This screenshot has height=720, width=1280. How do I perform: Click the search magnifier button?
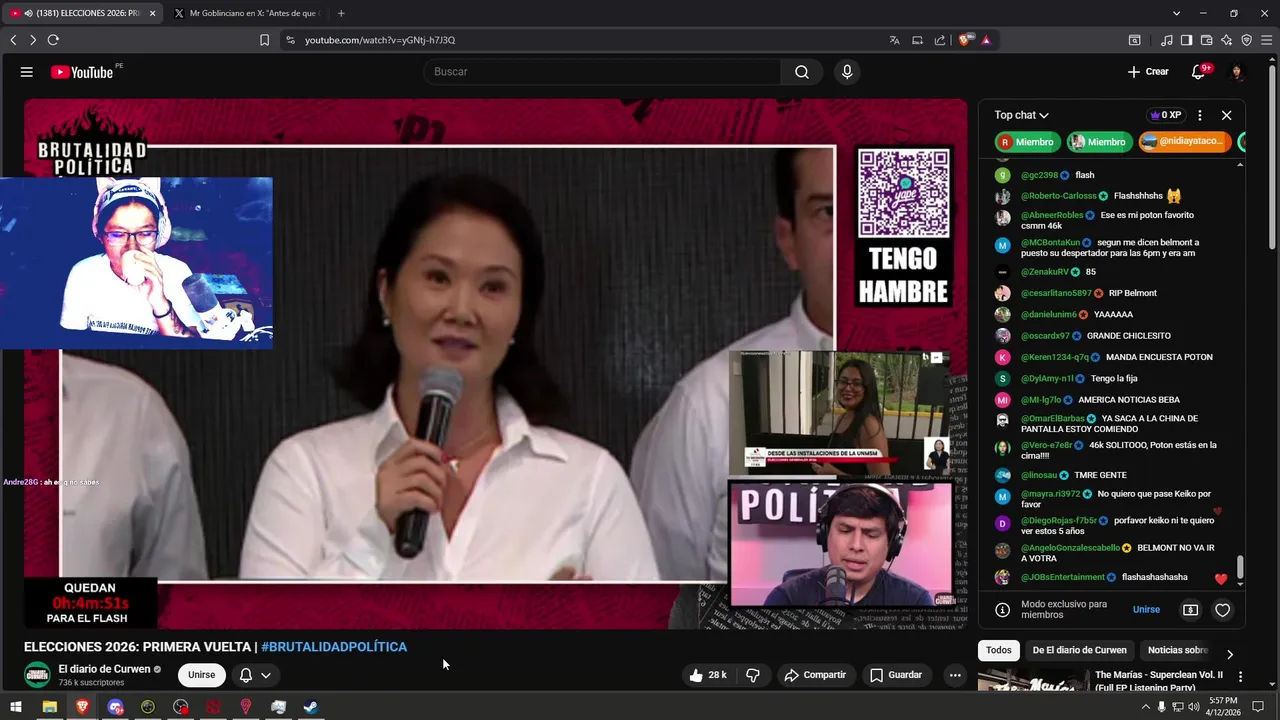tap(802, 72)
